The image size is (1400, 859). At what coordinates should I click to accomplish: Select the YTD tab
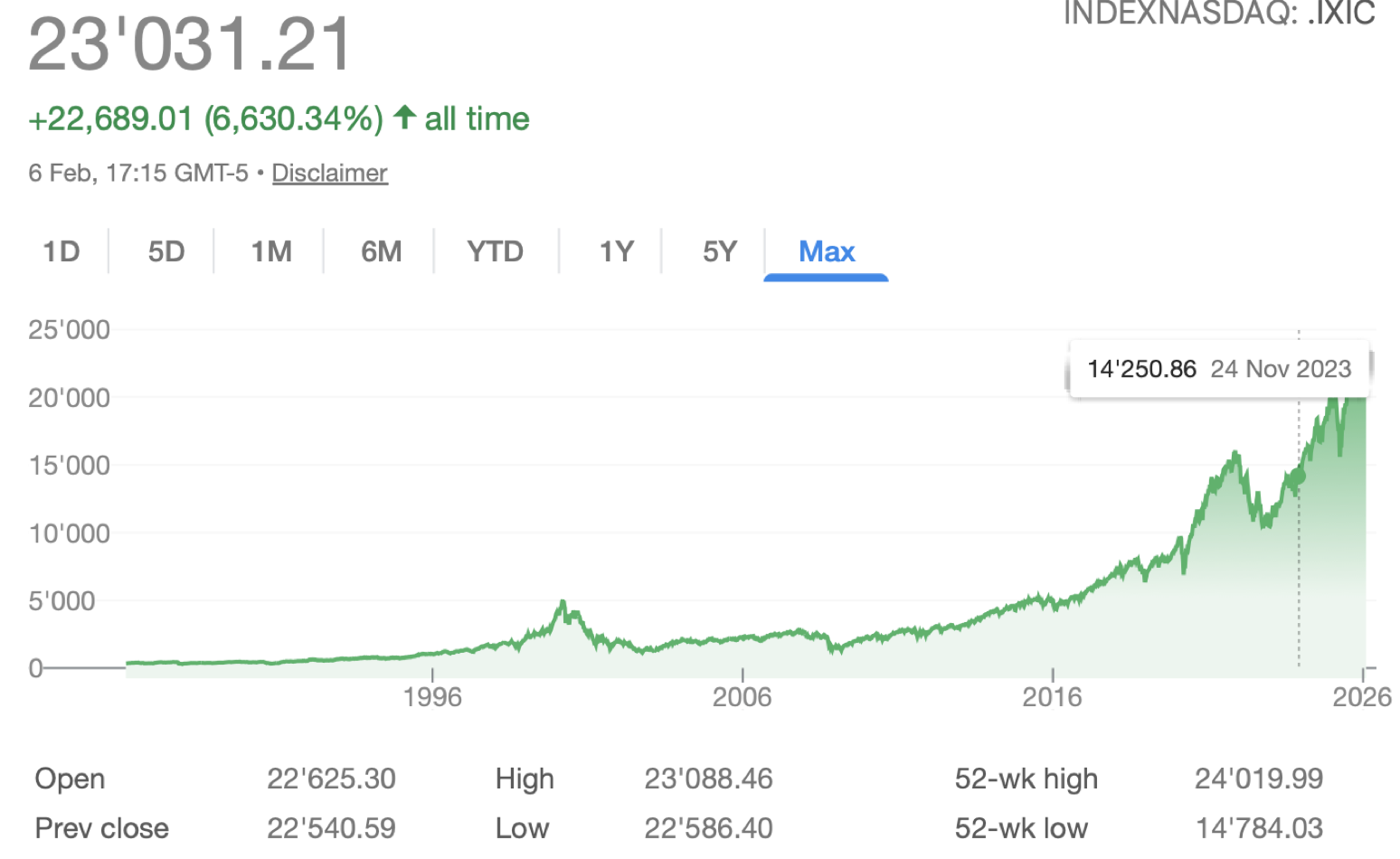495,251
